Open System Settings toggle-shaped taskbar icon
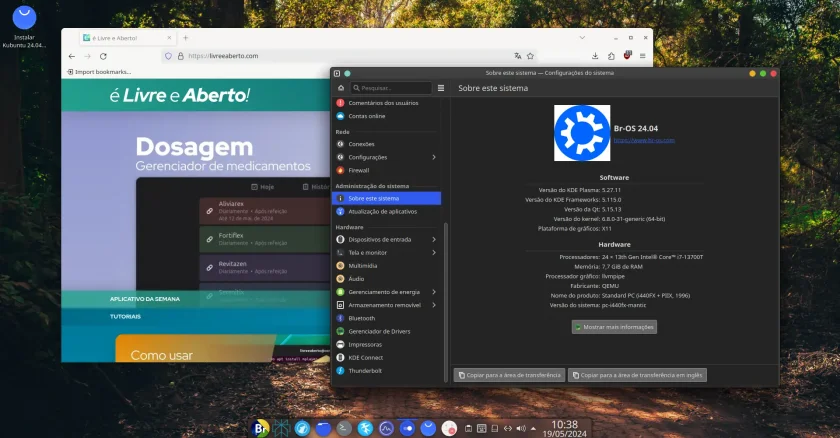The image size is (840, 438). tap(407, 428)
